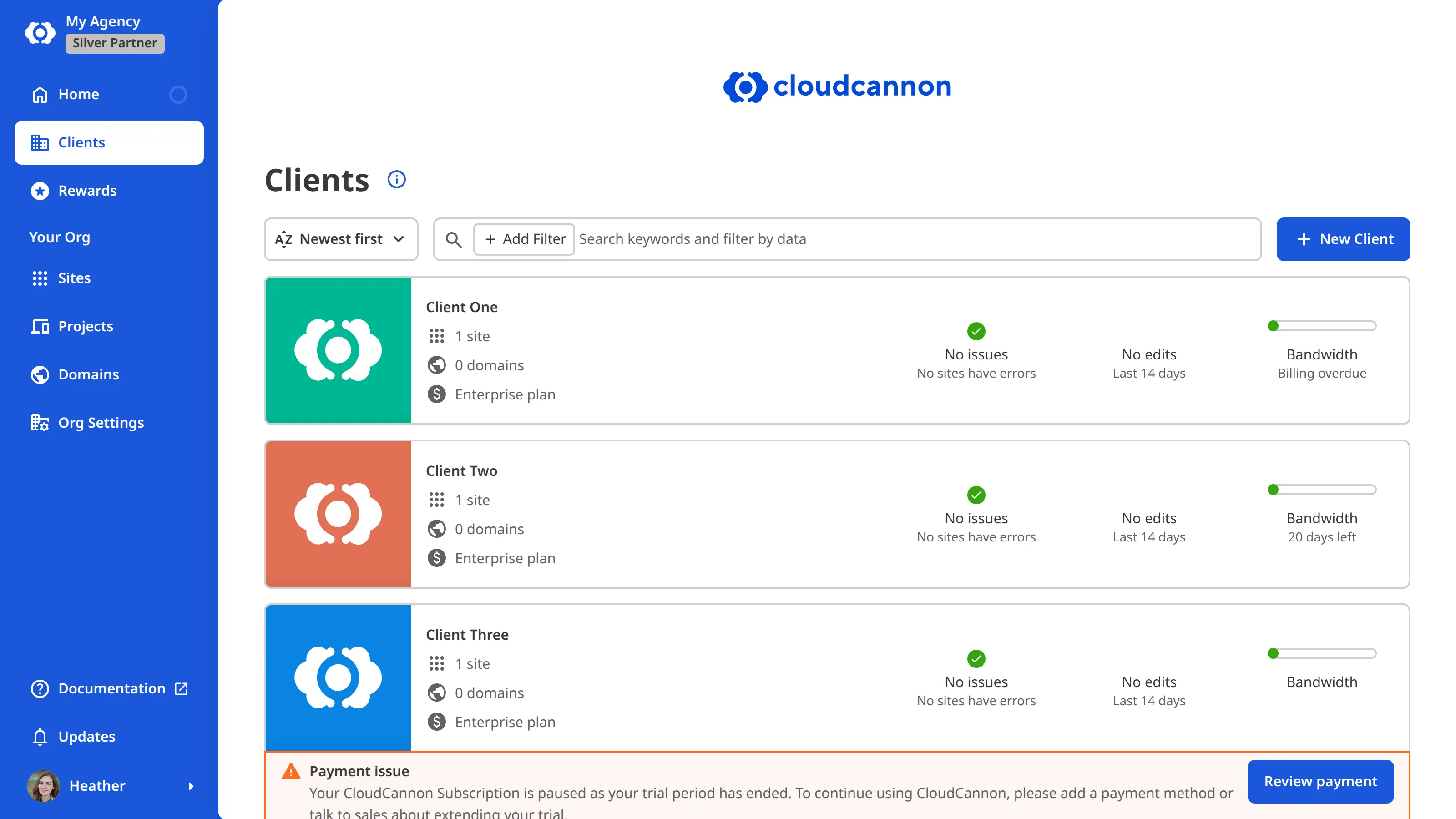Viewport: 1456px width, 819px height.
Task: Click the dollar plan icon for Client Two
Action: (436, 558)
